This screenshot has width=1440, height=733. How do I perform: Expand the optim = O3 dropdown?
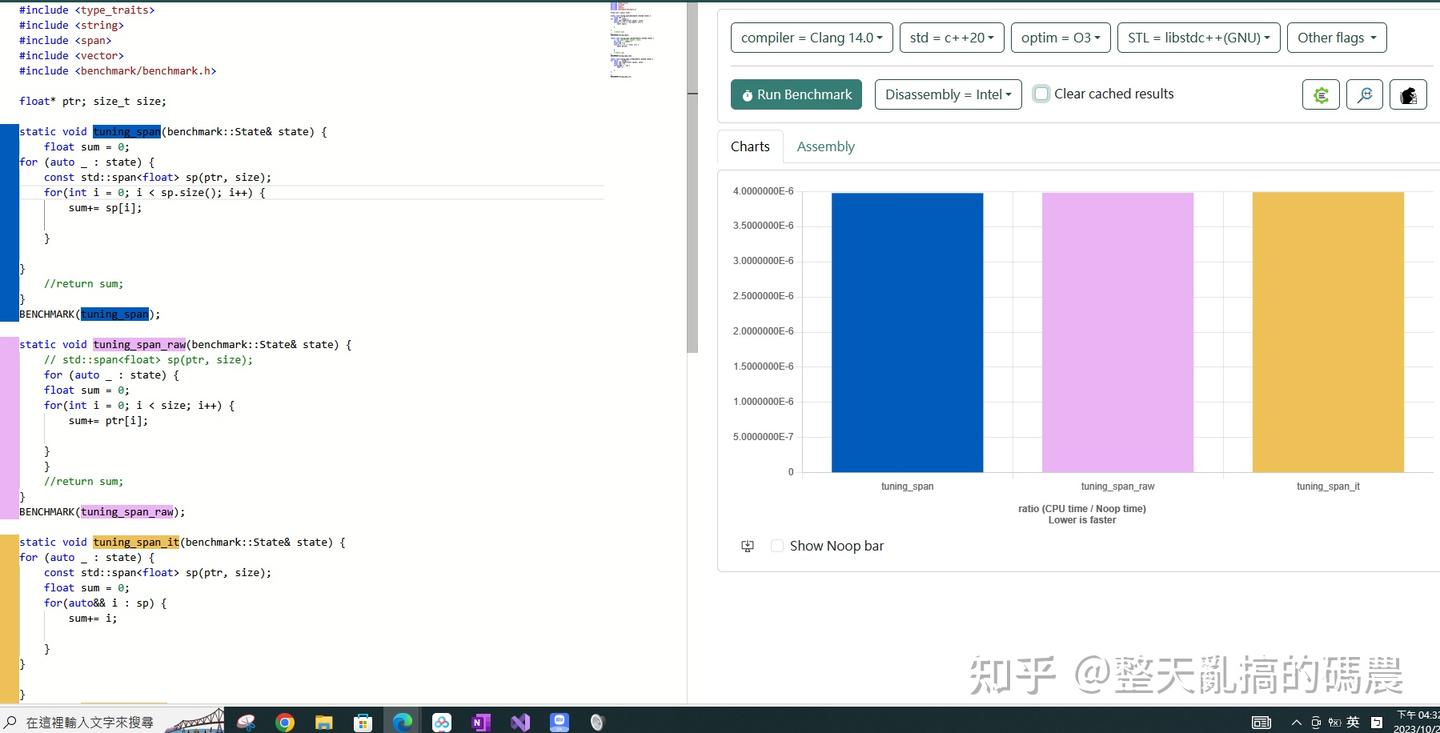1060,38
